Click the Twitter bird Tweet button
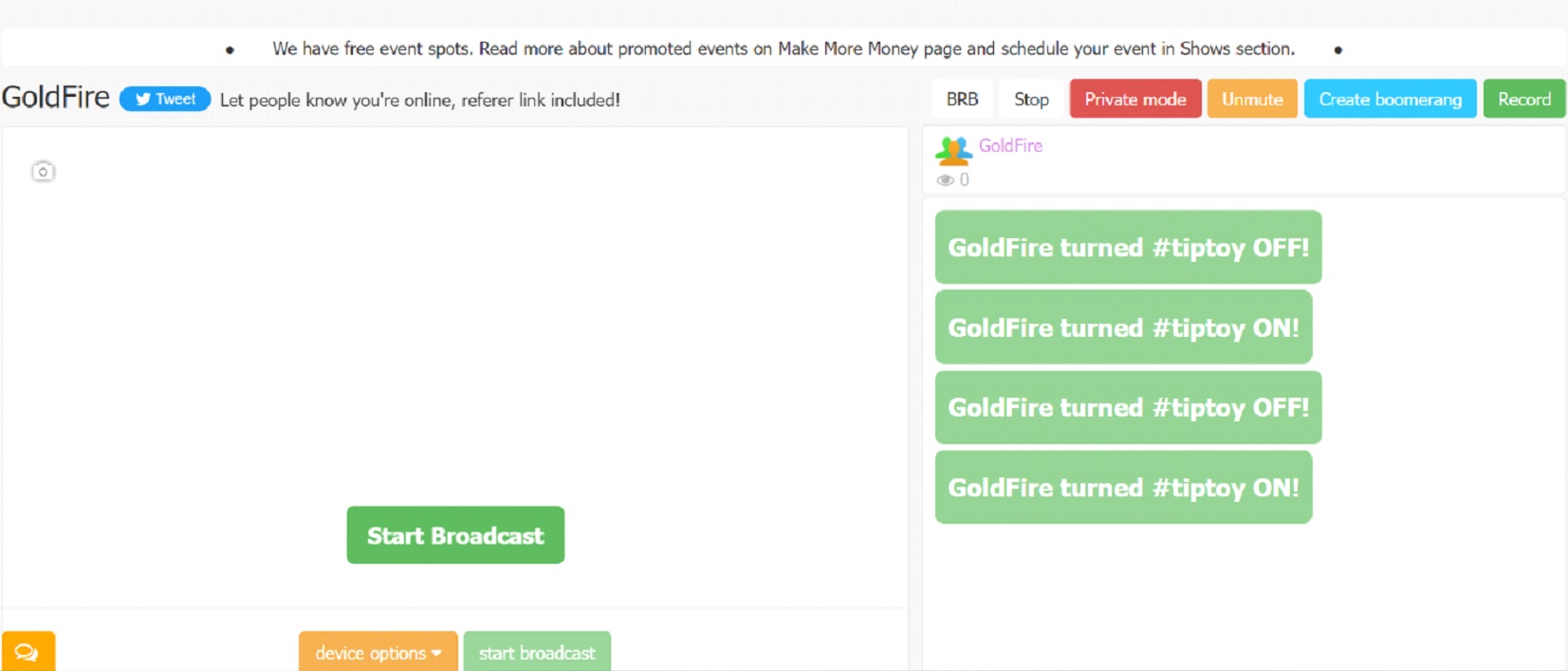 click(x=165, y=99)
